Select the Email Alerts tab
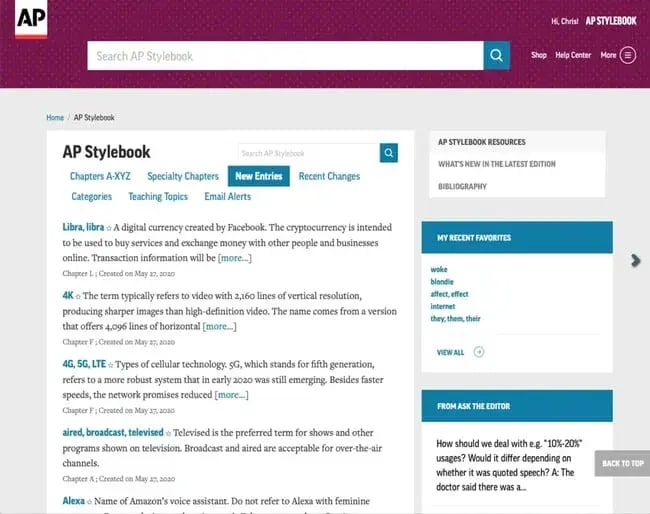This screenshot has width=650, height=514. 227,197
